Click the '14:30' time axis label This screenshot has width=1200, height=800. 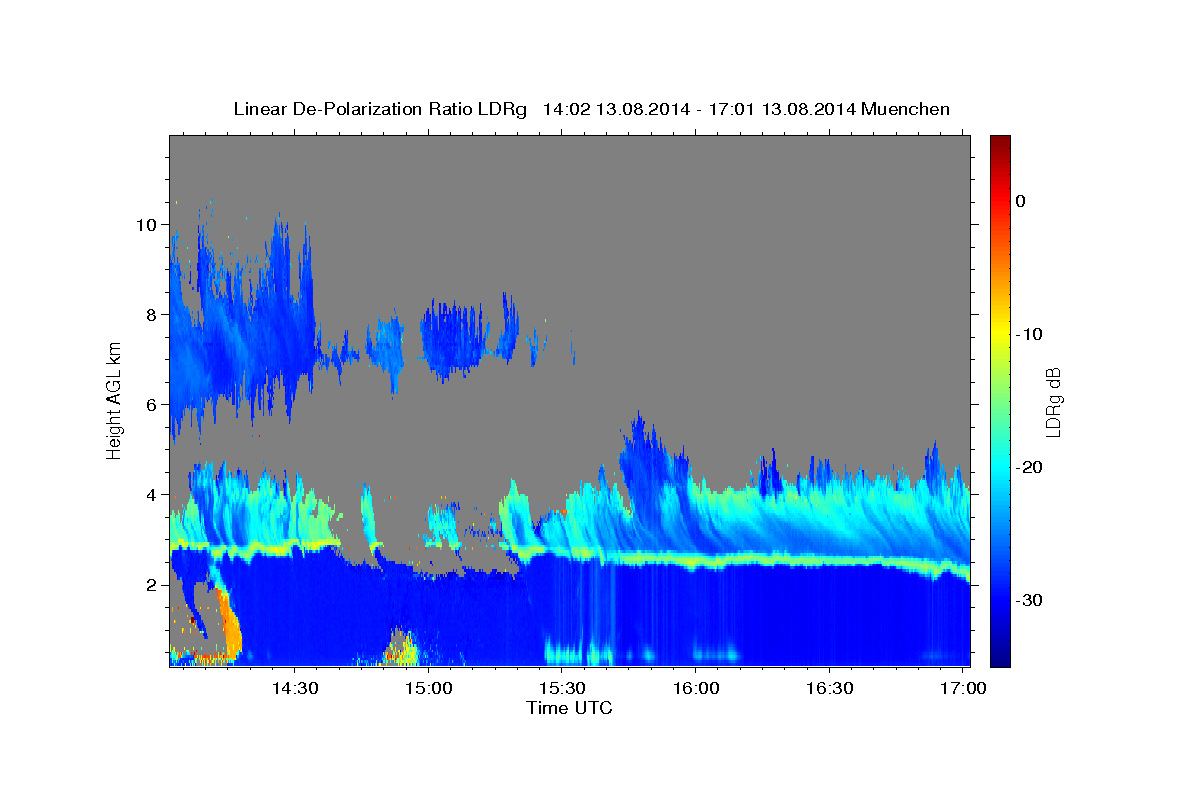295,689
